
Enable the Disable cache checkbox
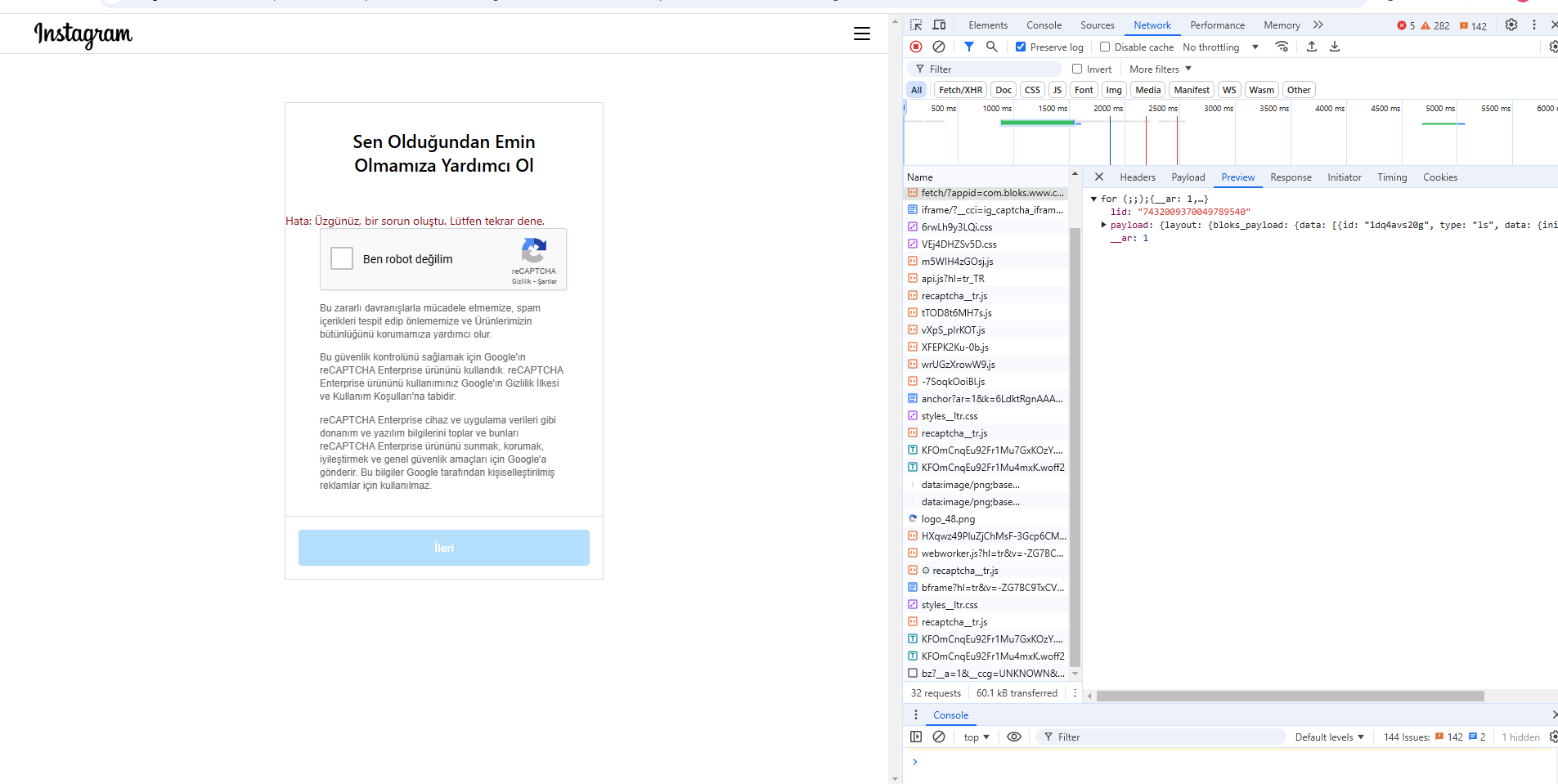click(1105, 47)
